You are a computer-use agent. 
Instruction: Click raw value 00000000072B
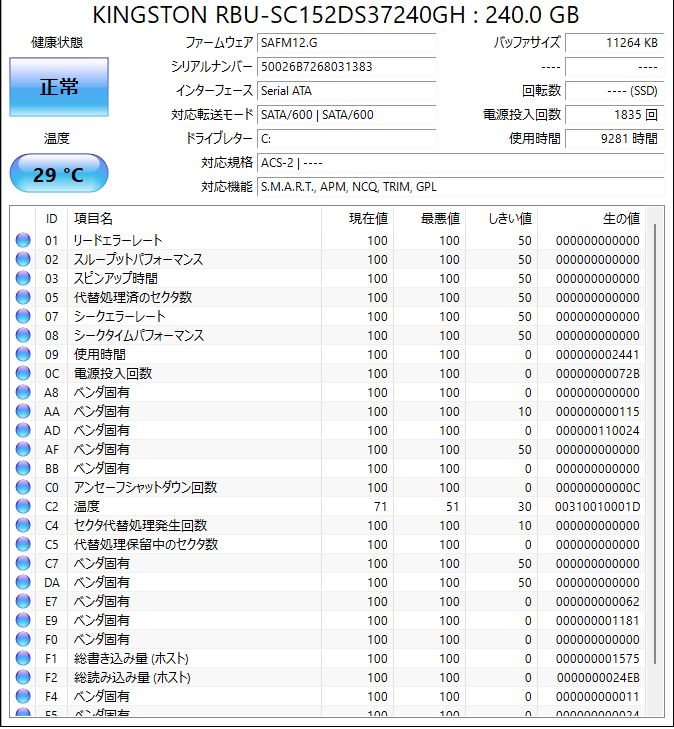[x=597, y=373]
